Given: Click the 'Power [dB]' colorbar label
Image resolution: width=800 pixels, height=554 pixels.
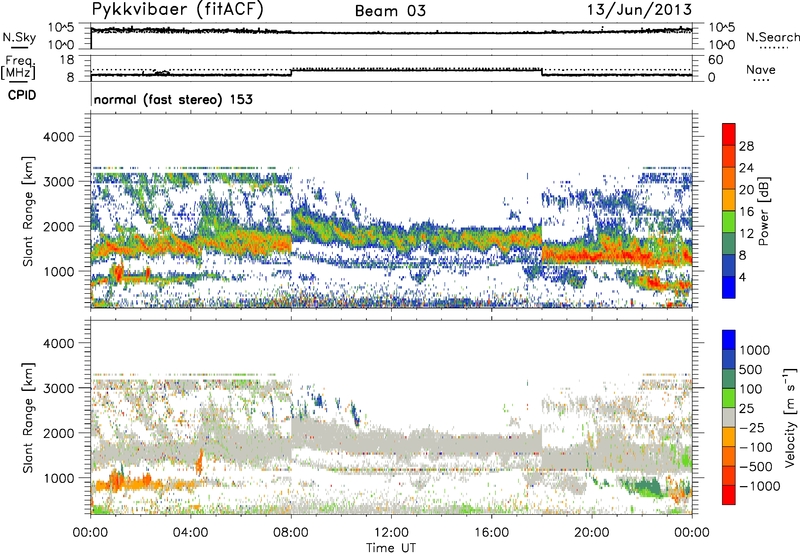Looking at the screenshot, I should click(764, 211).
